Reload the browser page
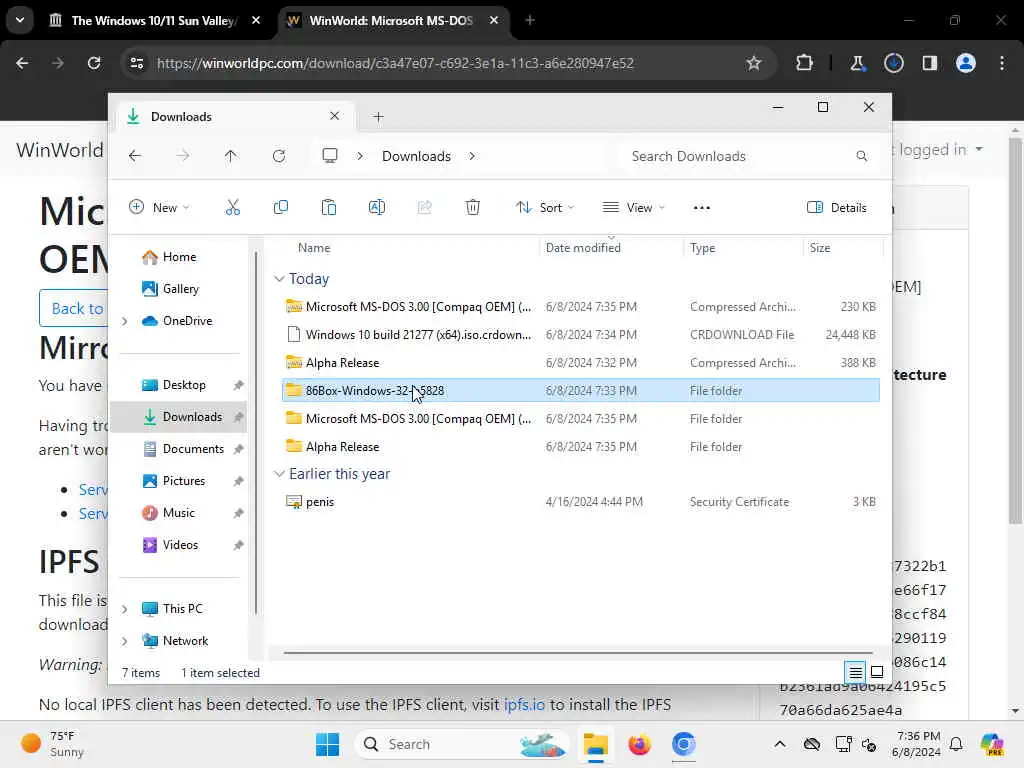Viewport: 1024px width, 768px height. pyautogui.click(x=94, y=63)
